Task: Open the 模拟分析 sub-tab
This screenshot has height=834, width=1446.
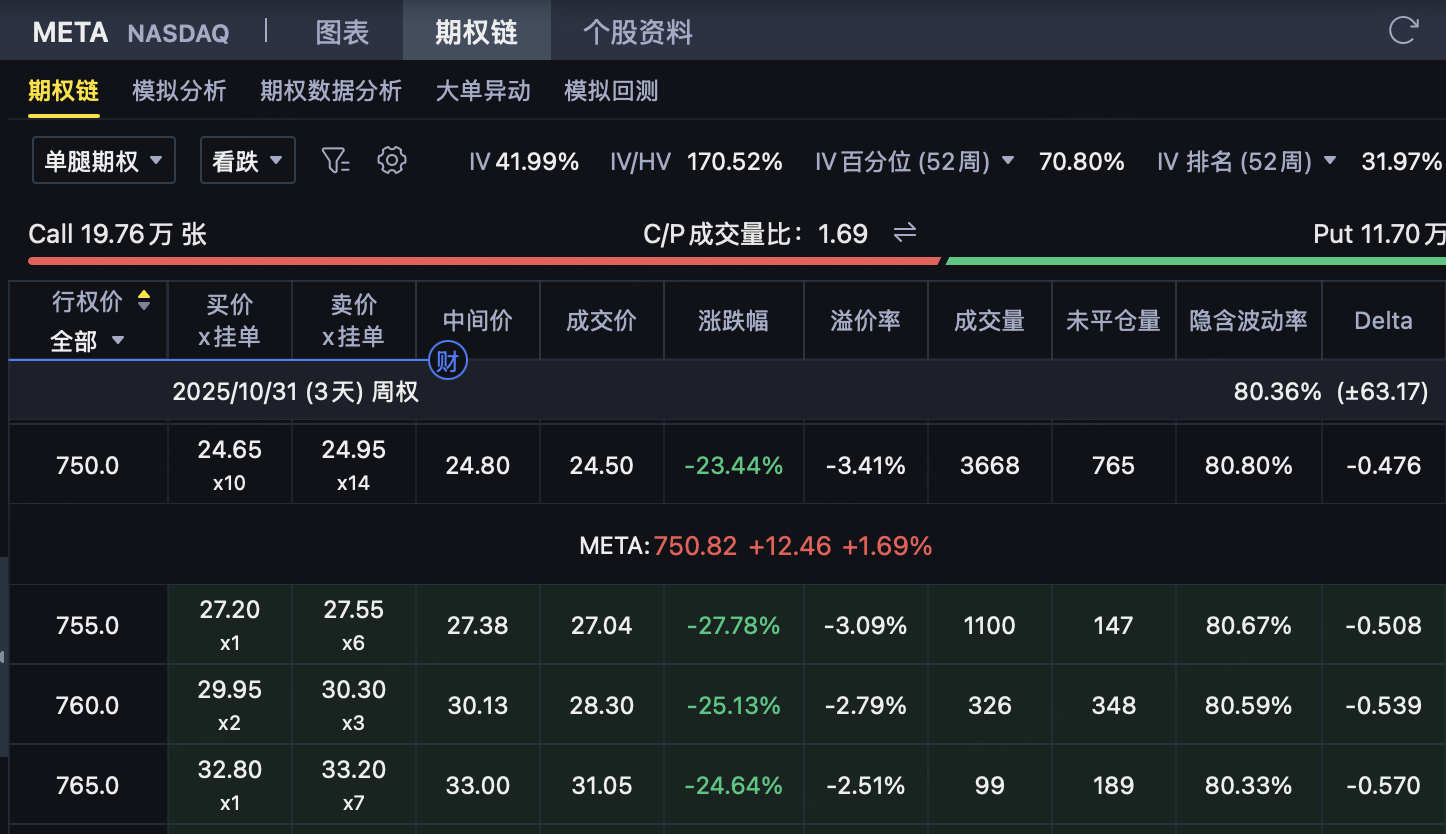Action: (179, 91)
